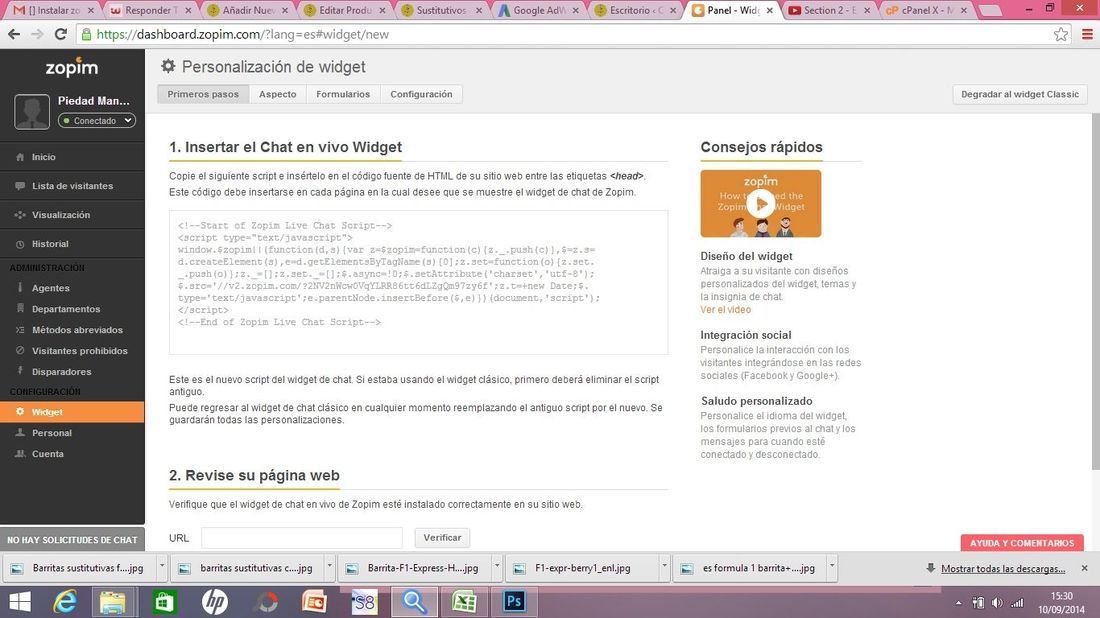Open F1-expr-berry1_enl.jpg download
The height and width of the screenshot is (618, 1100).
point(582,568)
